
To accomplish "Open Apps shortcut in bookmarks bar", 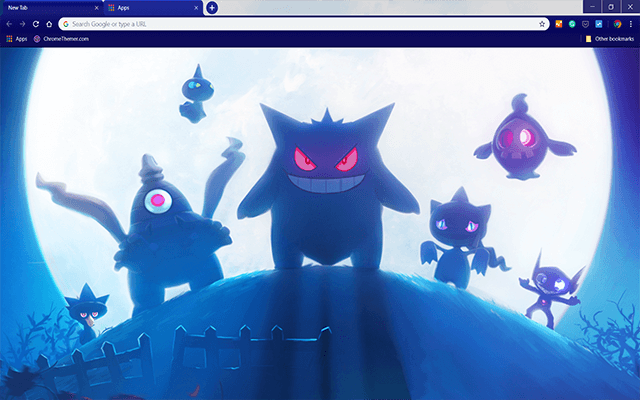I will (17, 39).
